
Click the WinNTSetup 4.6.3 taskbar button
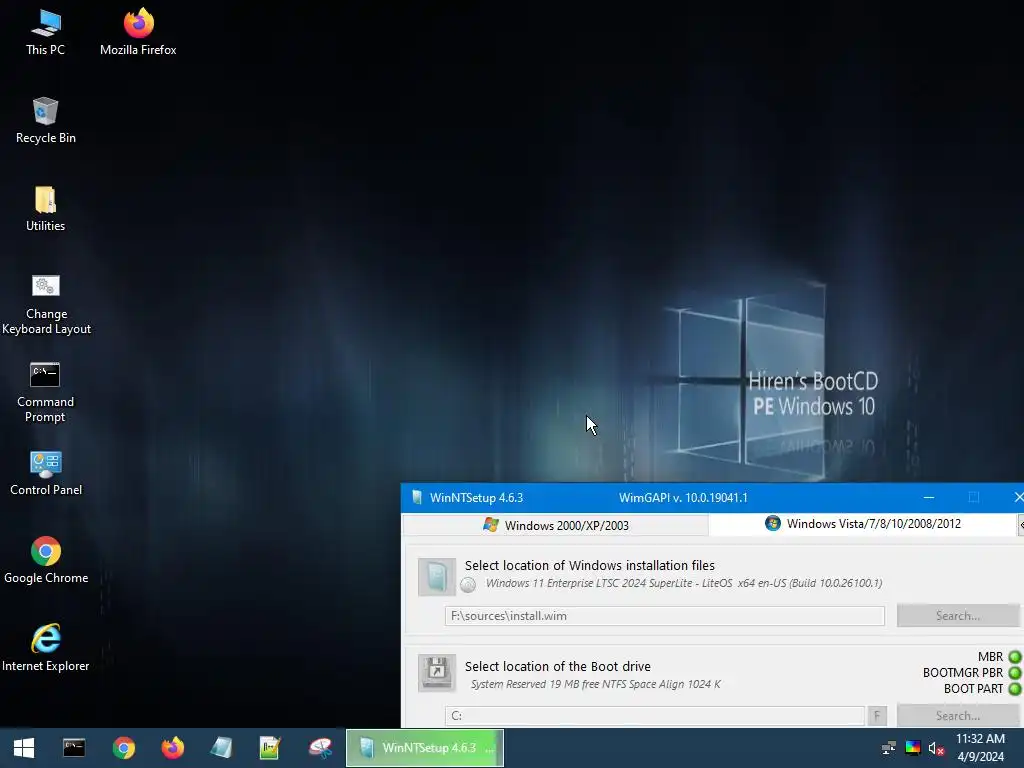[x=424, y=748]
